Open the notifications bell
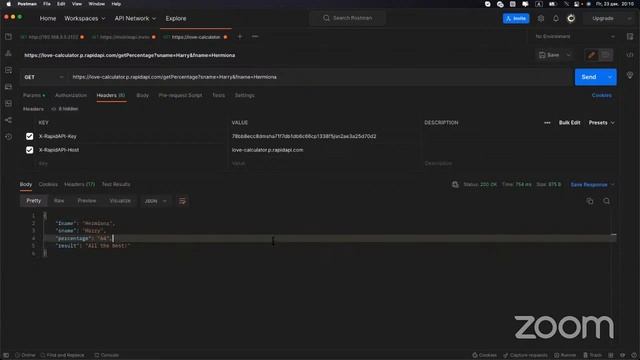Screen dimensions: 640x360 coord(556,18)
